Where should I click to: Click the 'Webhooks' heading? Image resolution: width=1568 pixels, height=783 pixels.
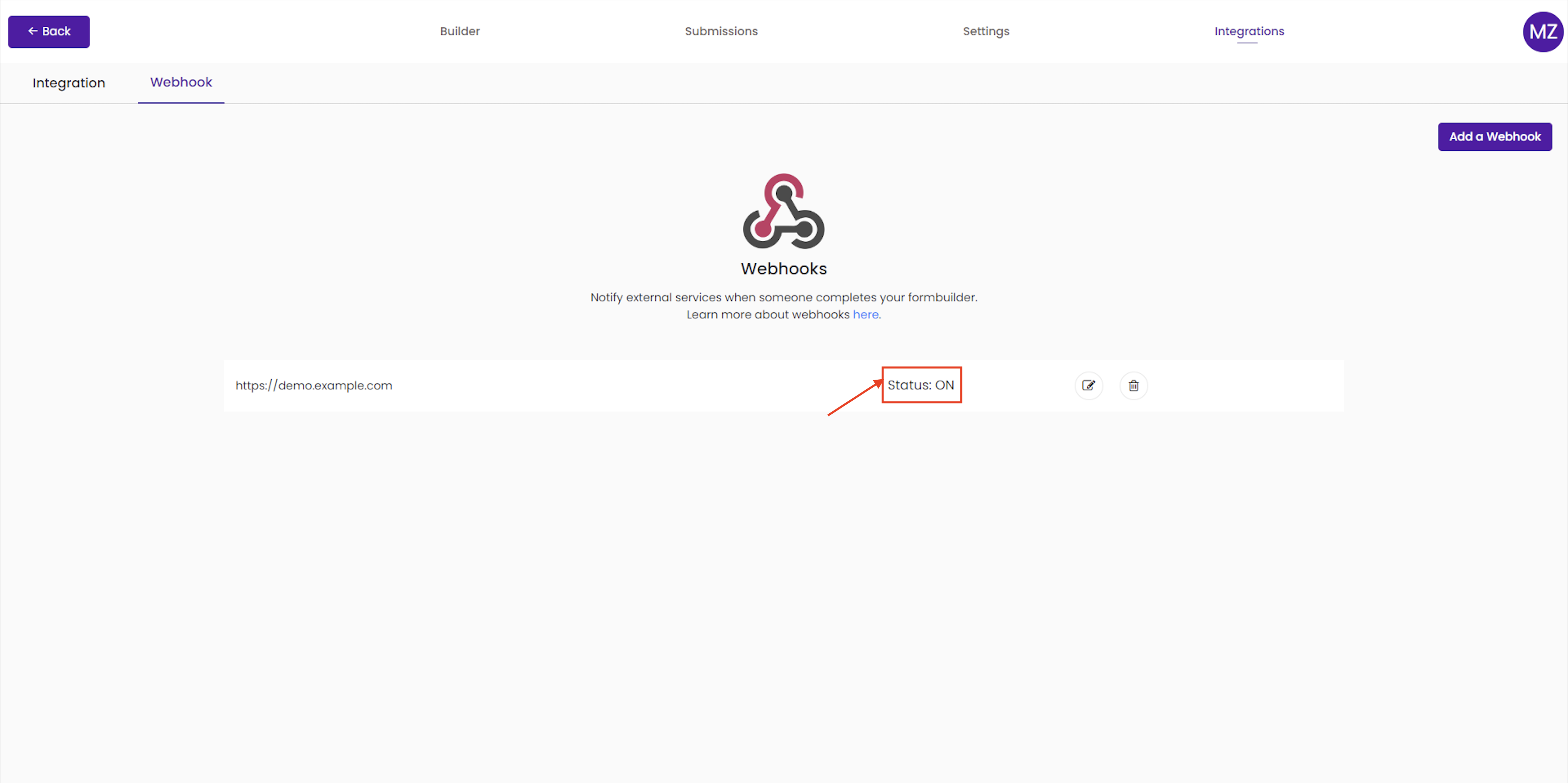tap(783, 268)
